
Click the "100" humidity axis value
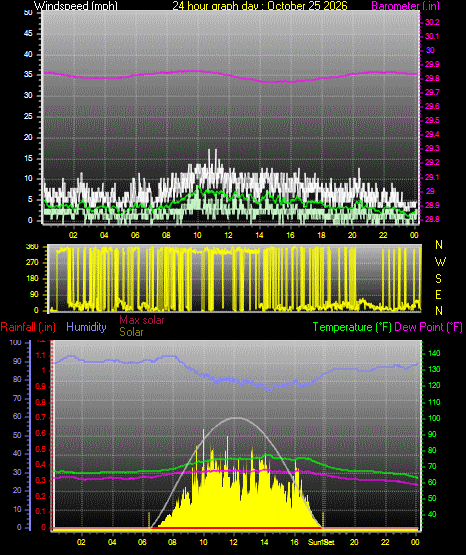[x=16, y=342]
